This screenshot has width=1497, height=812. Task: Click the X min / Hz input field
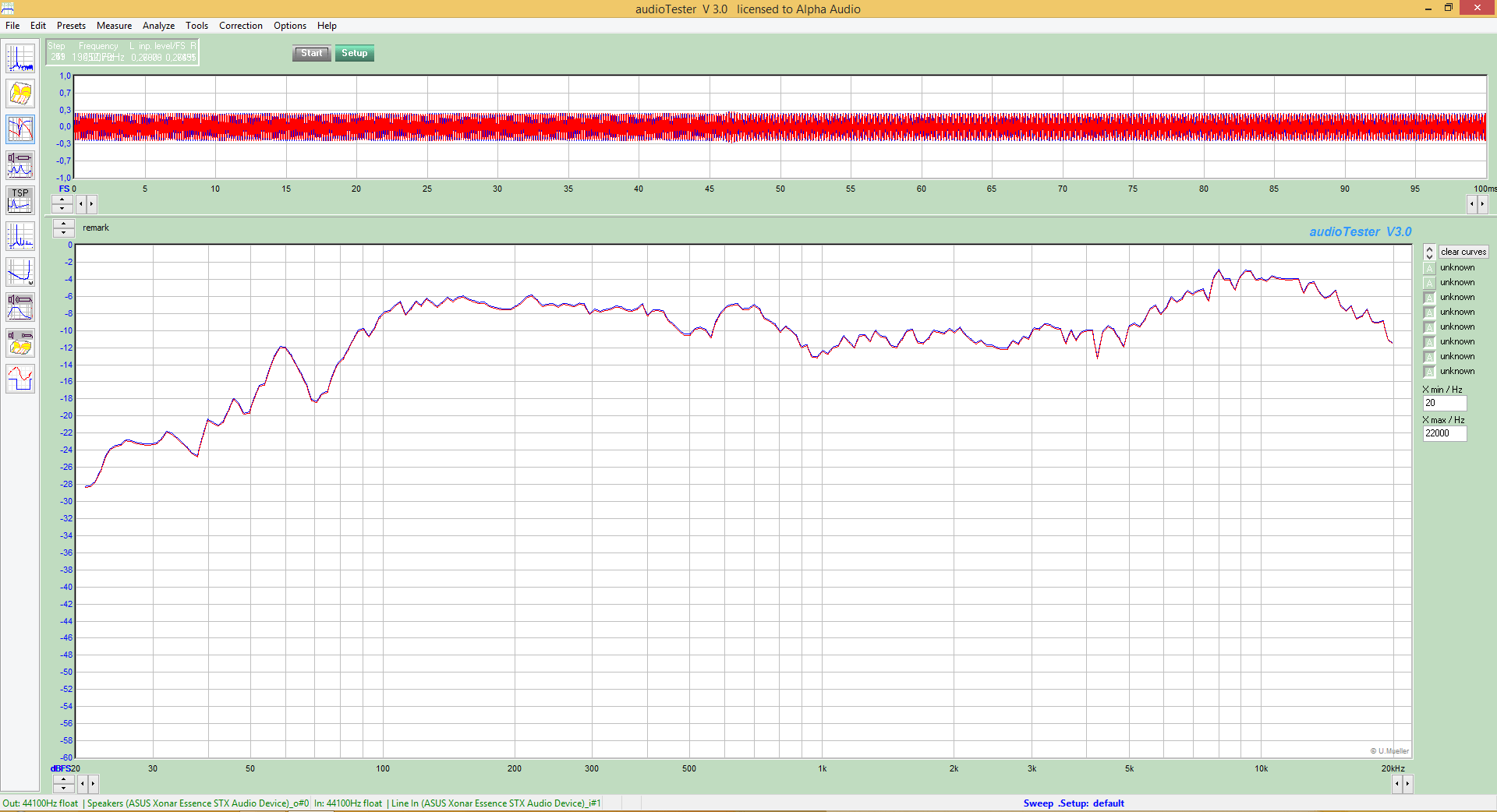1445,403
